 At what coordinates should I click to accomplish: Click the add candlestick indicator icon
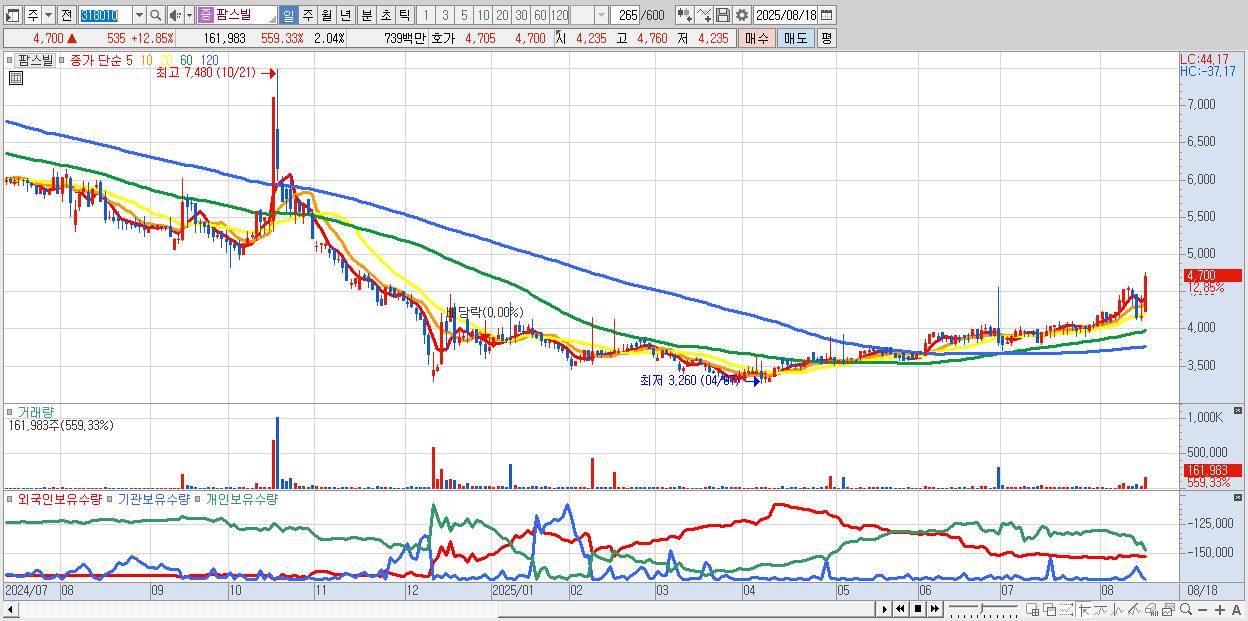tap(684, 15)
